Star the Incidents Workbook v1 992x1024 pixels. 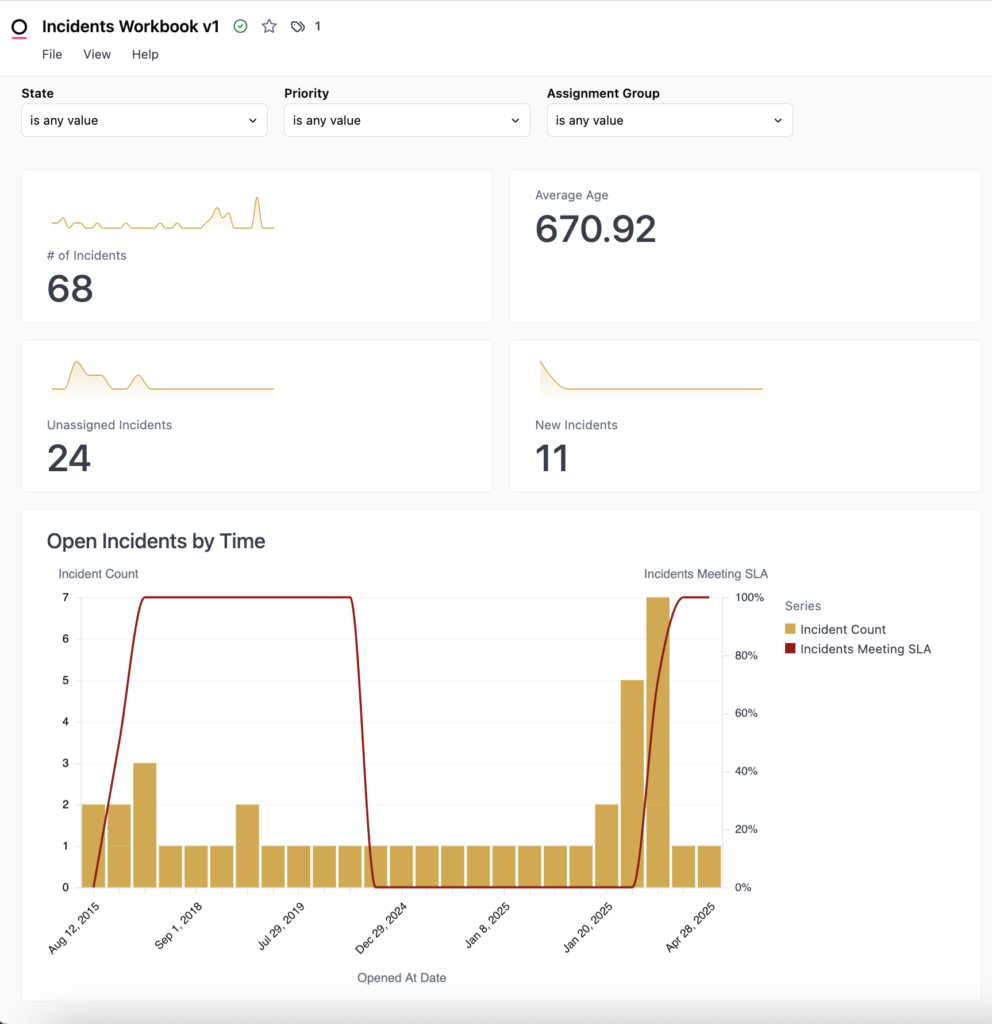pyautogui.click(x=268, y=26)
